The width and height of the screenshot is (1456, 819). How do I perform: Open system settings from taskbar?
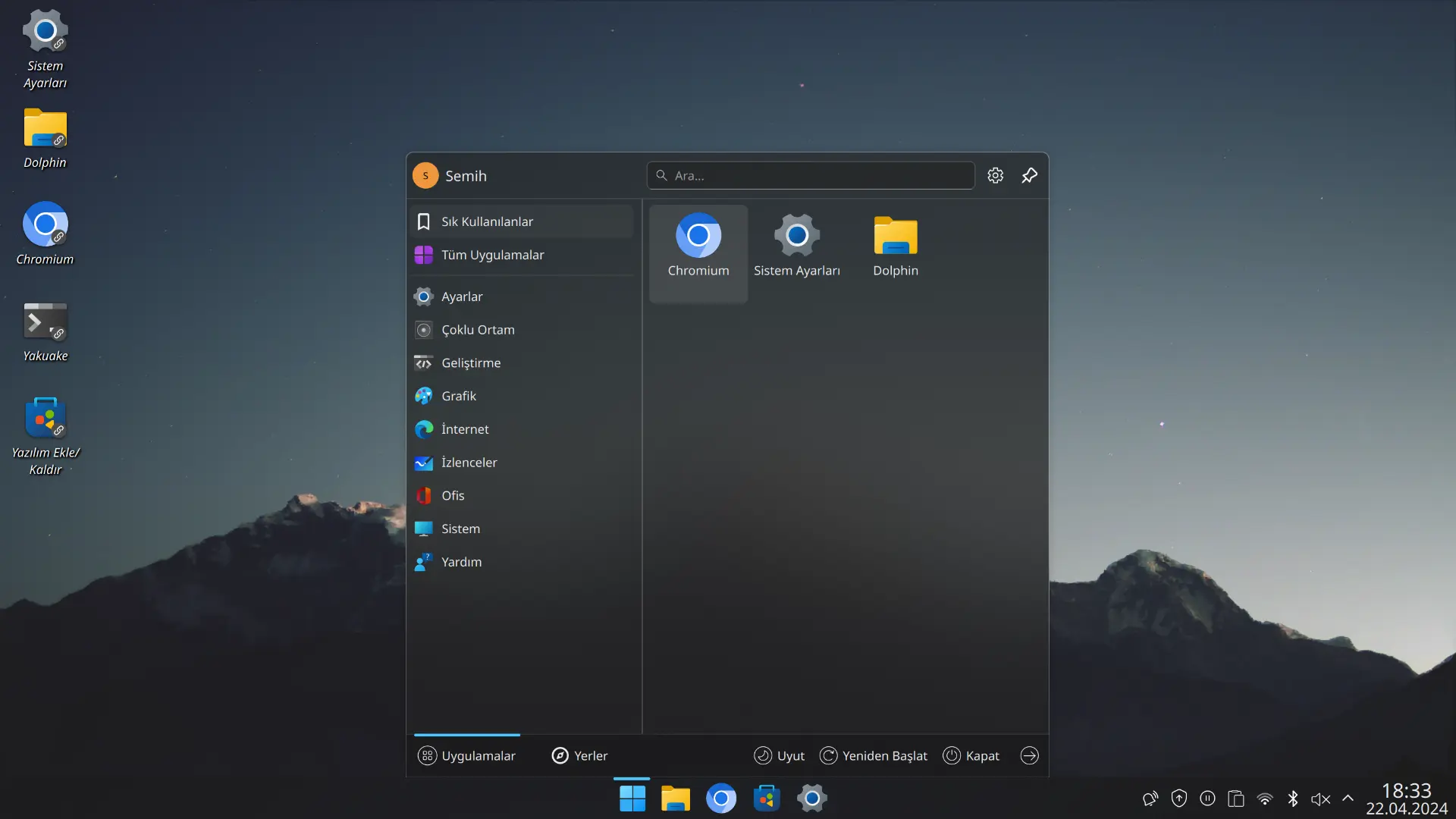coord(812,799)
